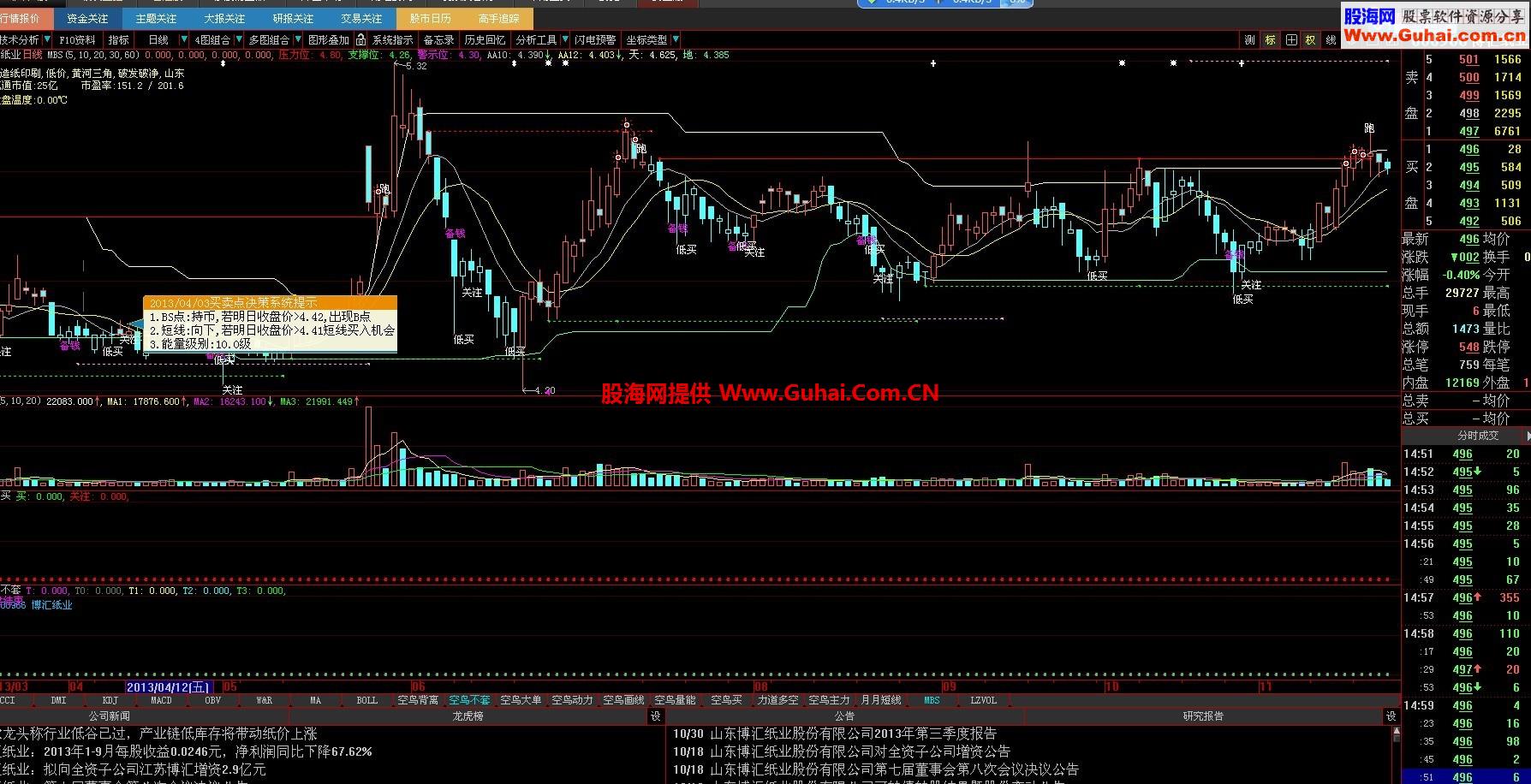1531x784 pixels.
Task: Click the 设 settings button beside 研究报告
Action: click(x=1391, y=716)
